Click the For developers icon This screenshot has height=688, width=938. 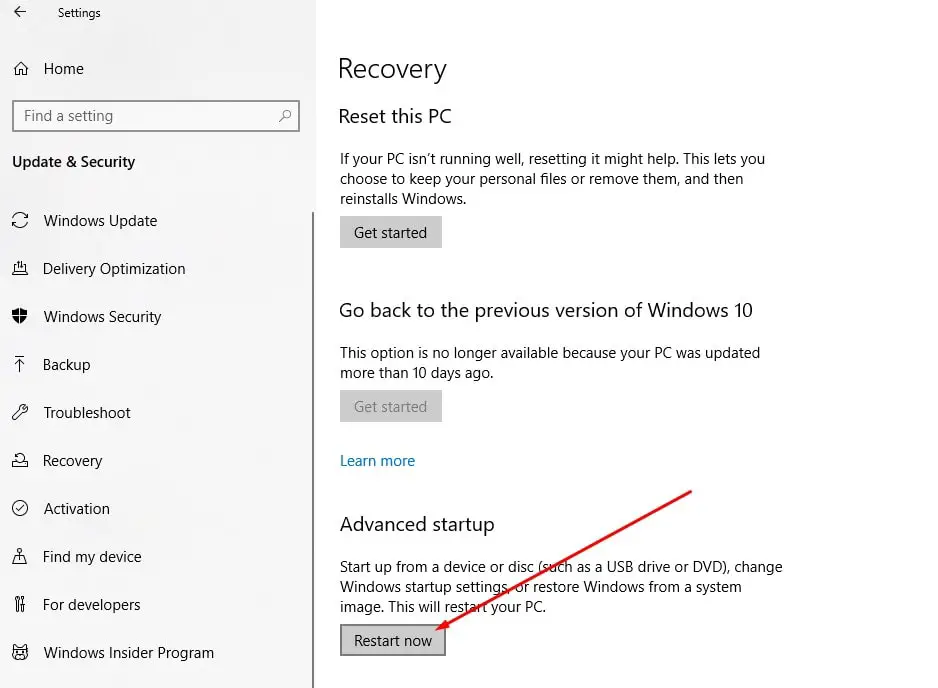20,605
